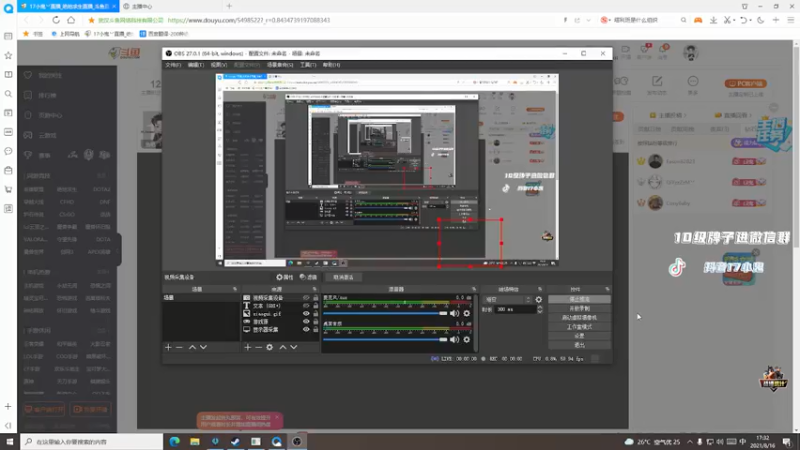The height and width of the screenshot is (450, 800).
Task: Open the 视图 menu in OBS
Action: (218, 65)
